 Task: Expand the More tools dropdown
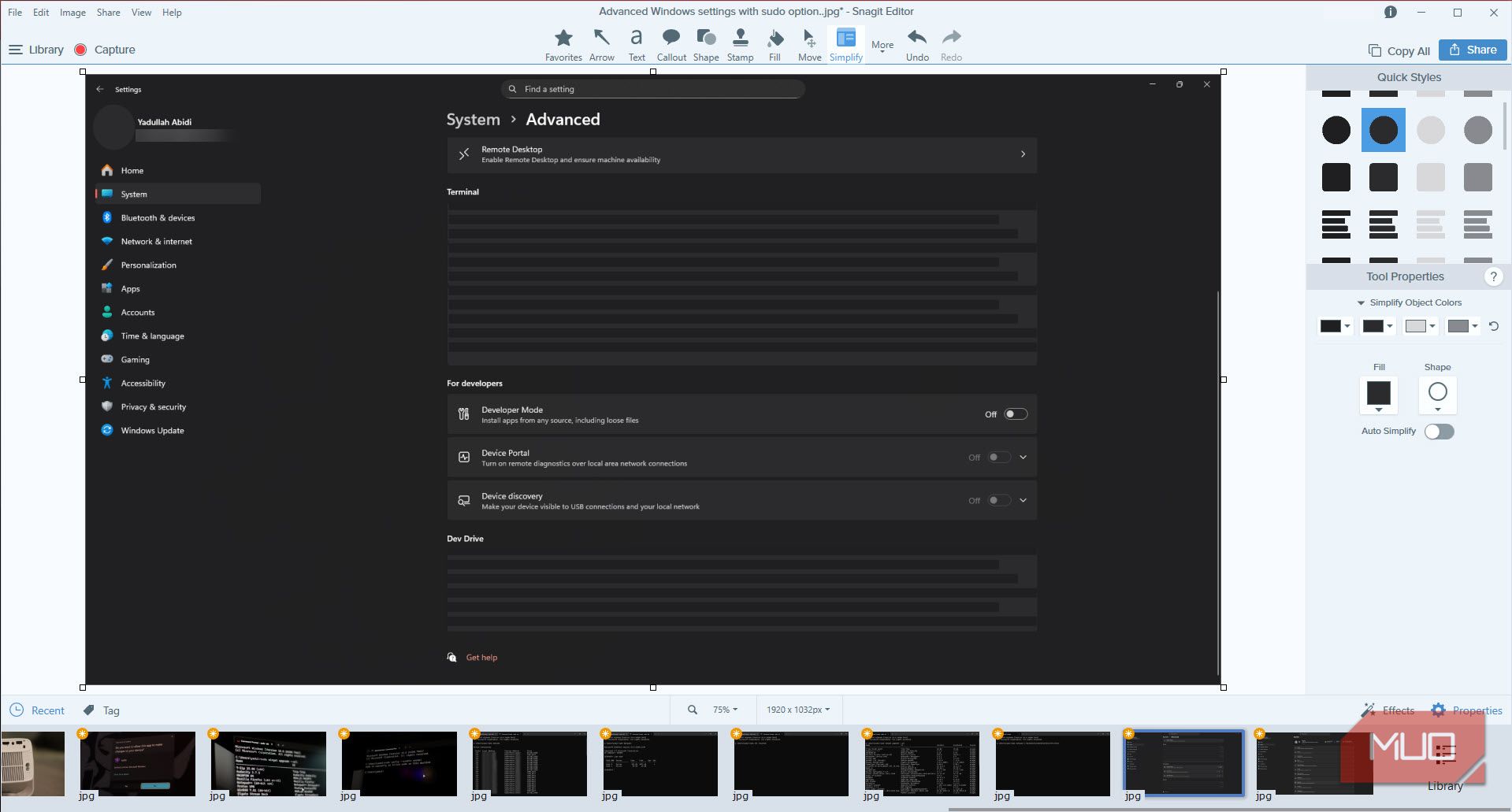click(x=882, y=46)
